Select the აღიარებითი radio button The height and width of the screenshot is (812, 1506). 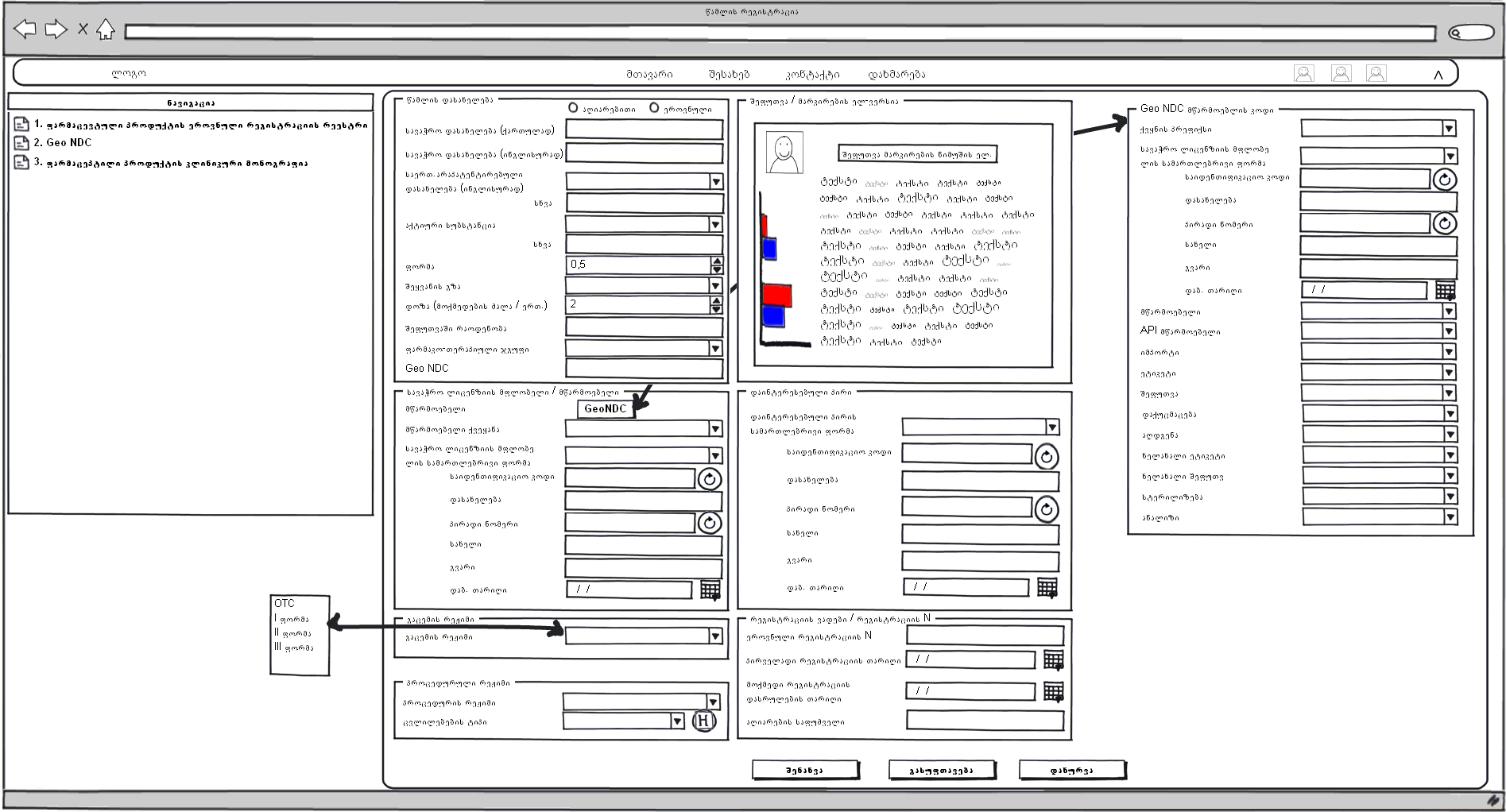573,108
